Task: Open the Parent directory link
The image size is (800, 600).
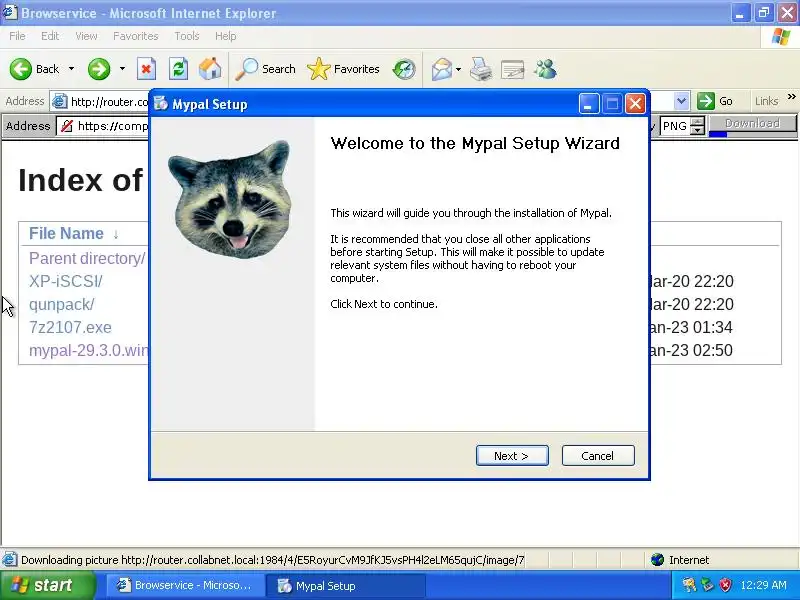Action: (x=87, y=258)
